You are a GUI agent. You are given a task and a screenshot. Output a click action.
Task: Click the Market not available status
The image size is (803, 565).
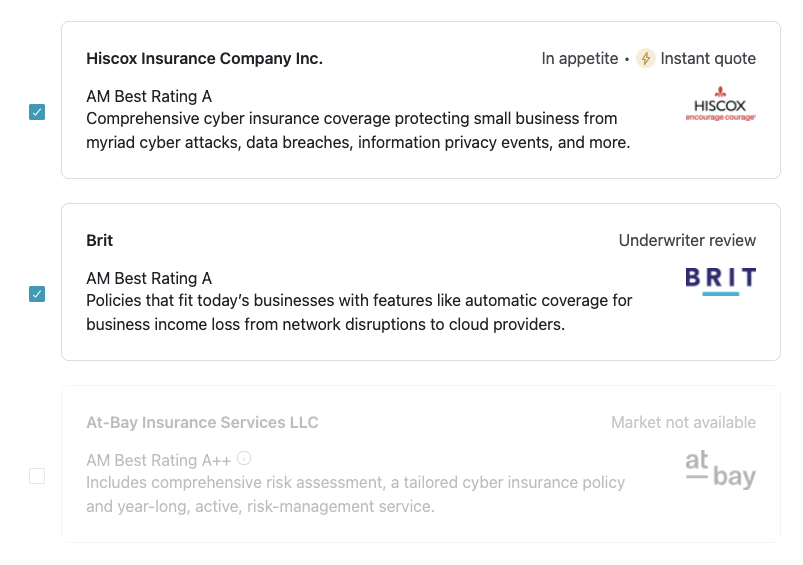683,422
